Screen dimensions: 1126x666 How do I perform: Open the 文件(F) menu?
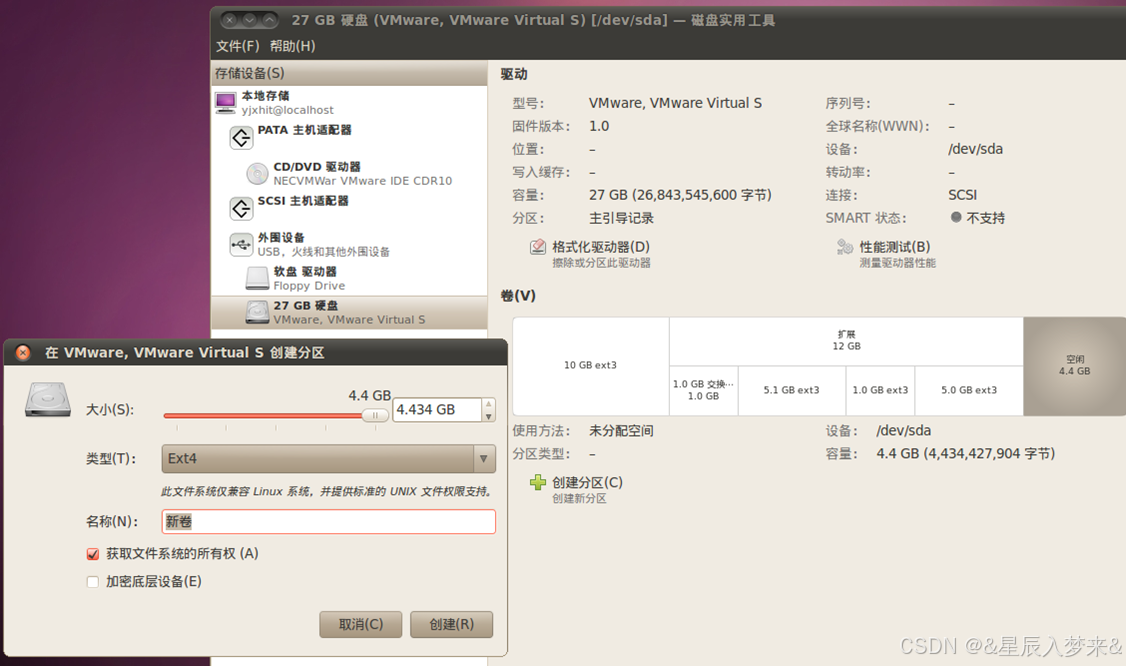coord(237,46)
